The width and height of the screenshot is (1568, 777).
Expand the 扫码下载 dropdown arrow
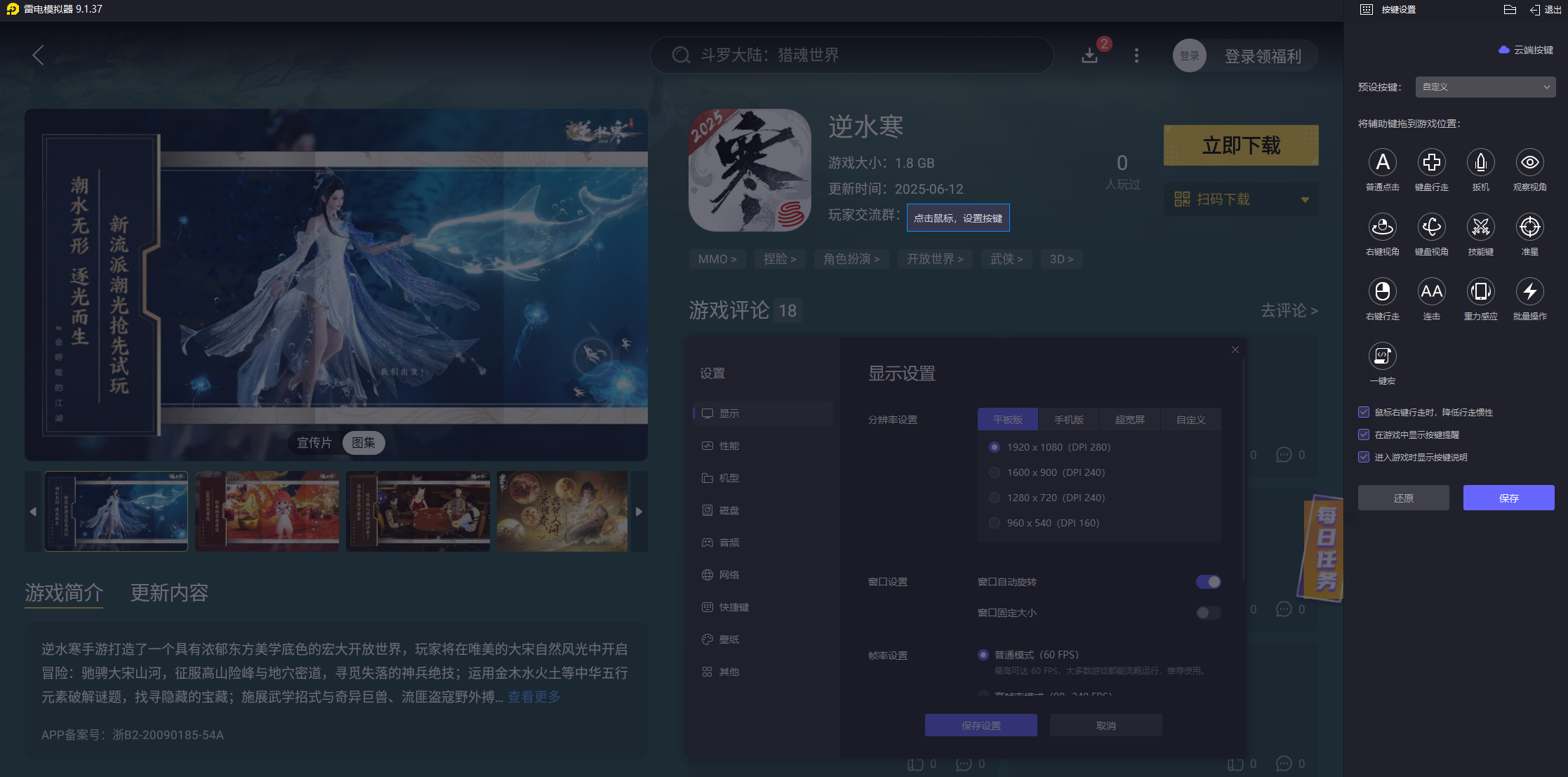coord(1305,199)
